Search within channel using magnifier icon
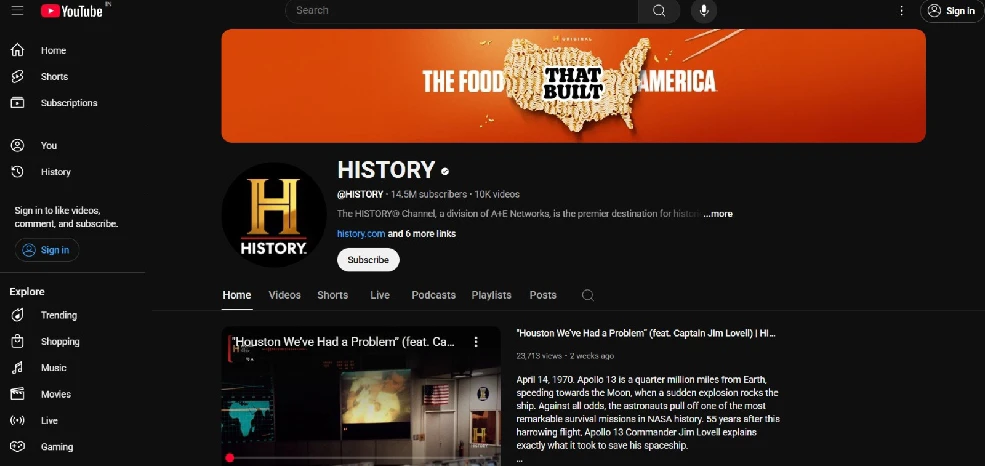This screenshot has width=985, height=466. click(588, 295)
